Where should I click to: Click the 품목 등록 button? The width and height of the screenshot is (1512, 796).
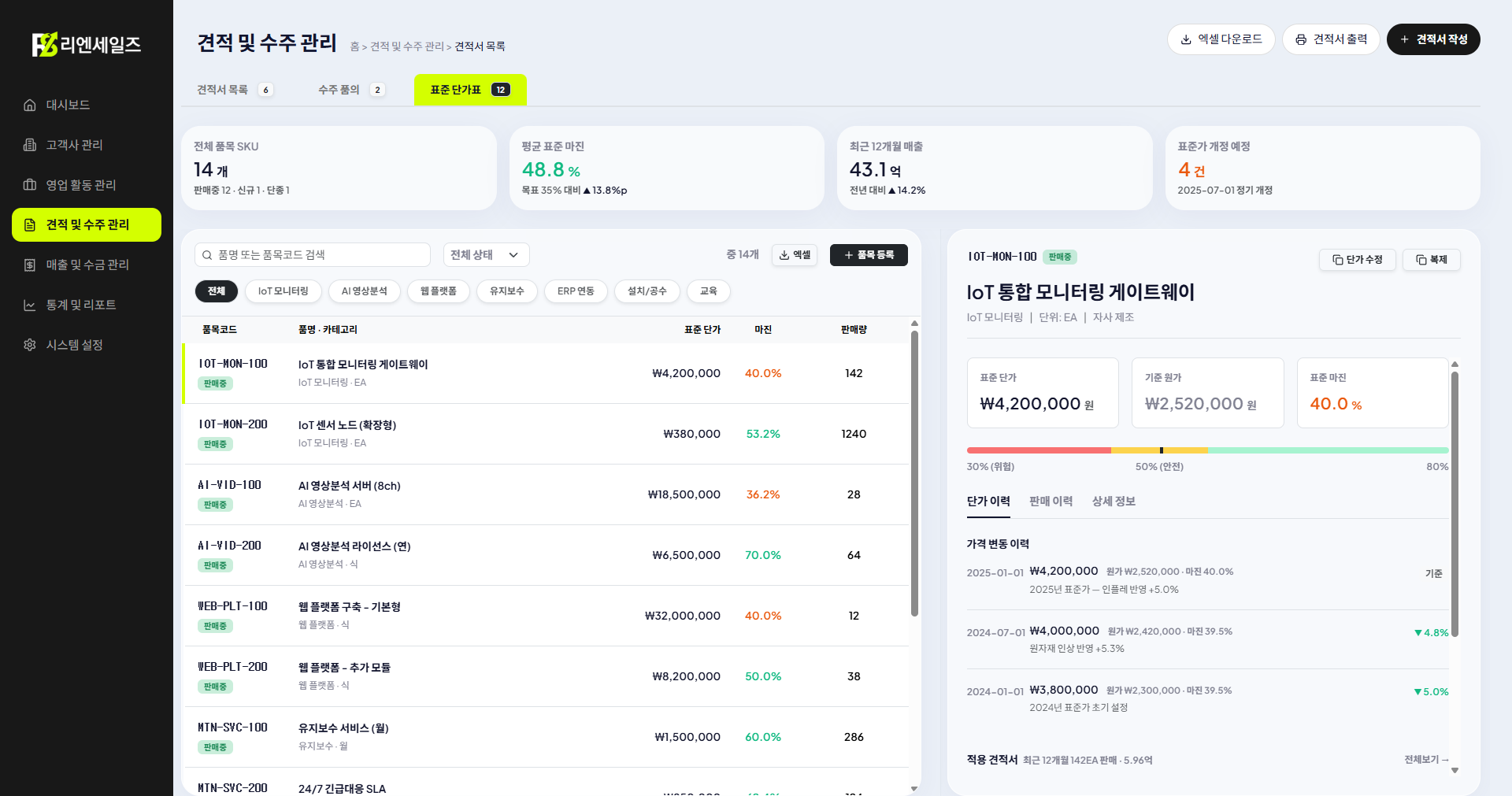(x=869, y=255)
